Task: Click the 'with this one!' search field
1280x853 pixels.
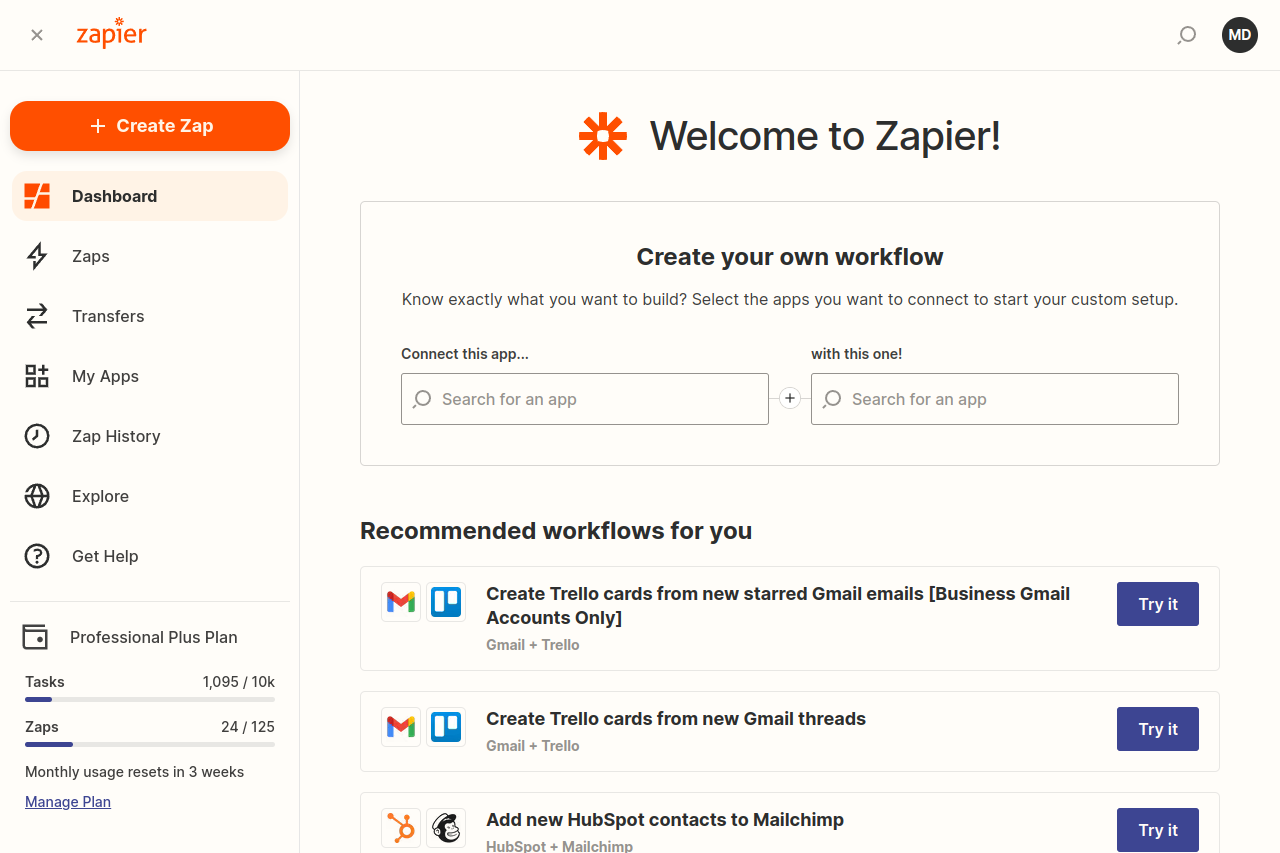Action: pyautogui.click(x=995, y=399)
